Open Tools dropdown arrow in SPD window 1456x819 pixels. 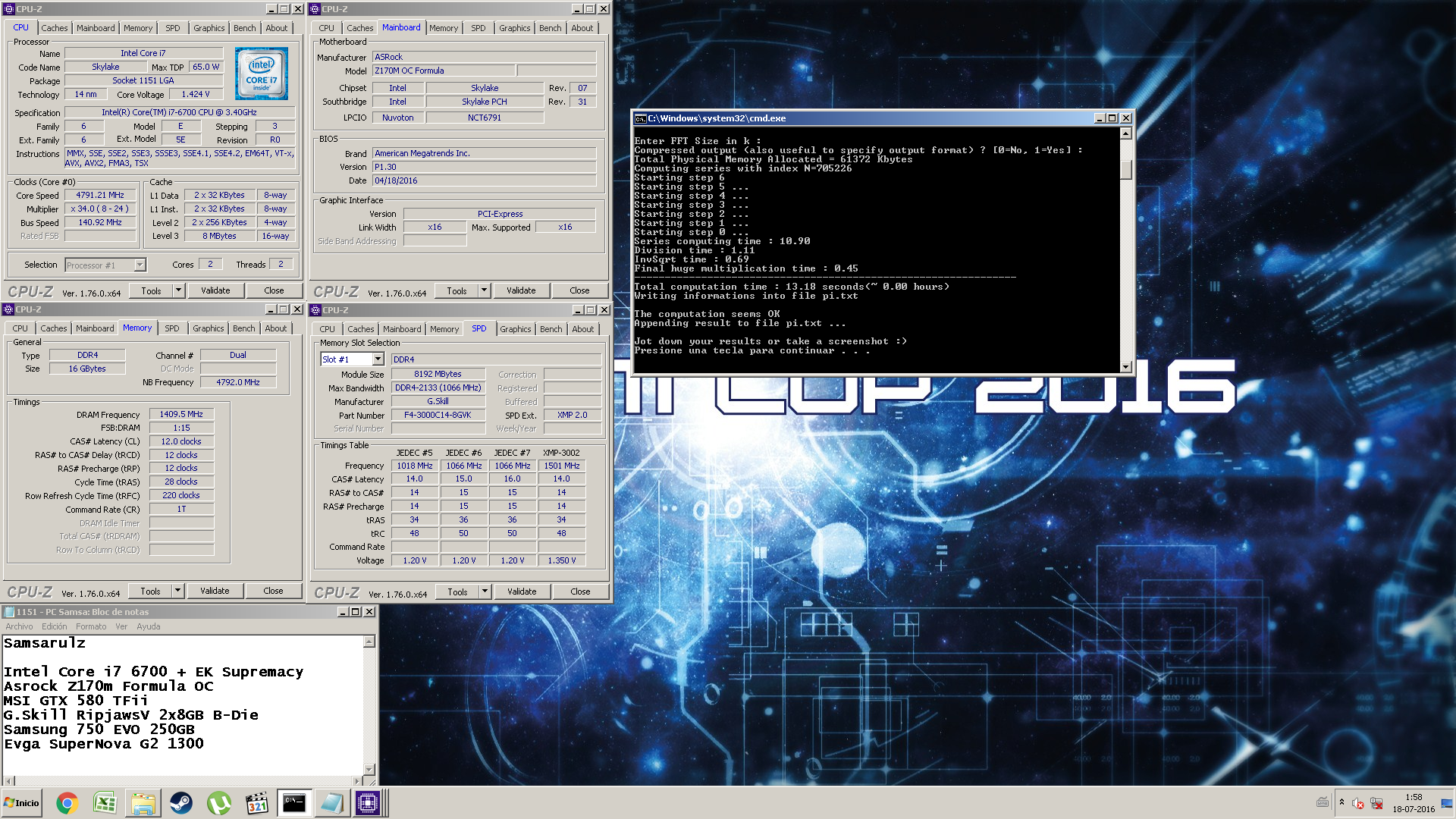[x=485, y=591]
